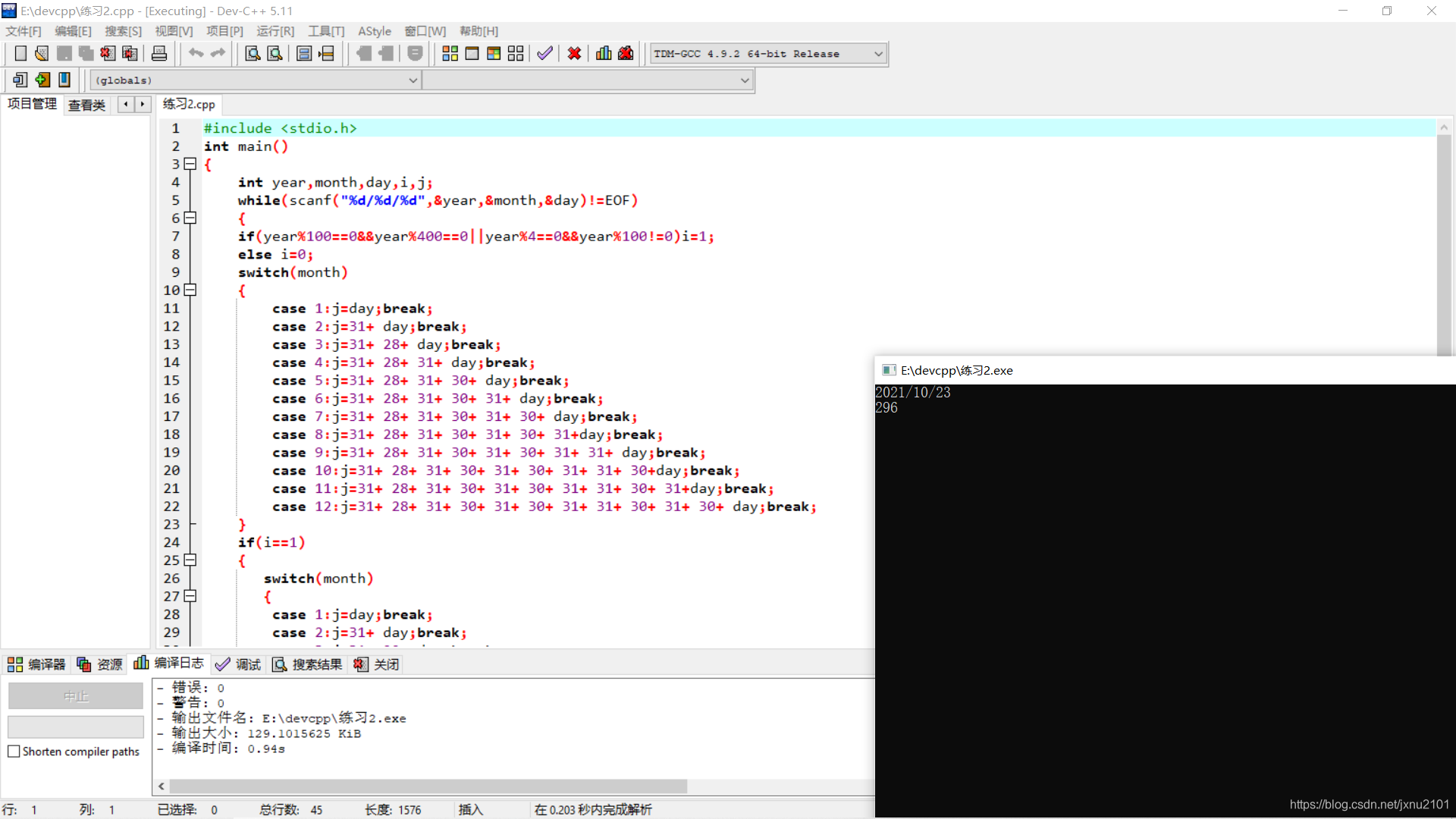This screenshot has width=1456, height=819.
Task: Switch to the 编译日志 bottom tab
Action: (168, 663)
